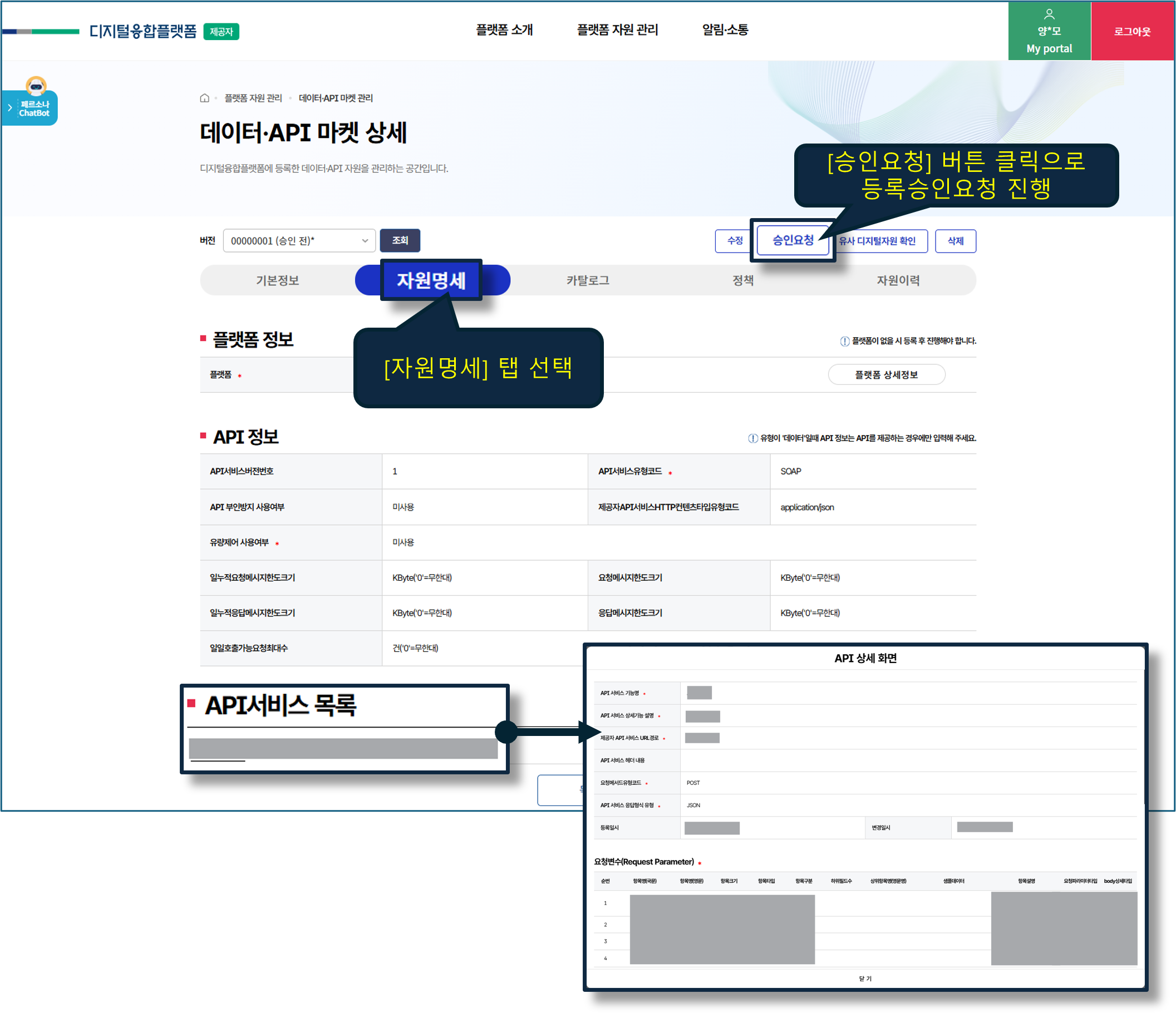Open the 알림·소통 menu
This screenshot has height=1013, width=1176.
point(725,29)
